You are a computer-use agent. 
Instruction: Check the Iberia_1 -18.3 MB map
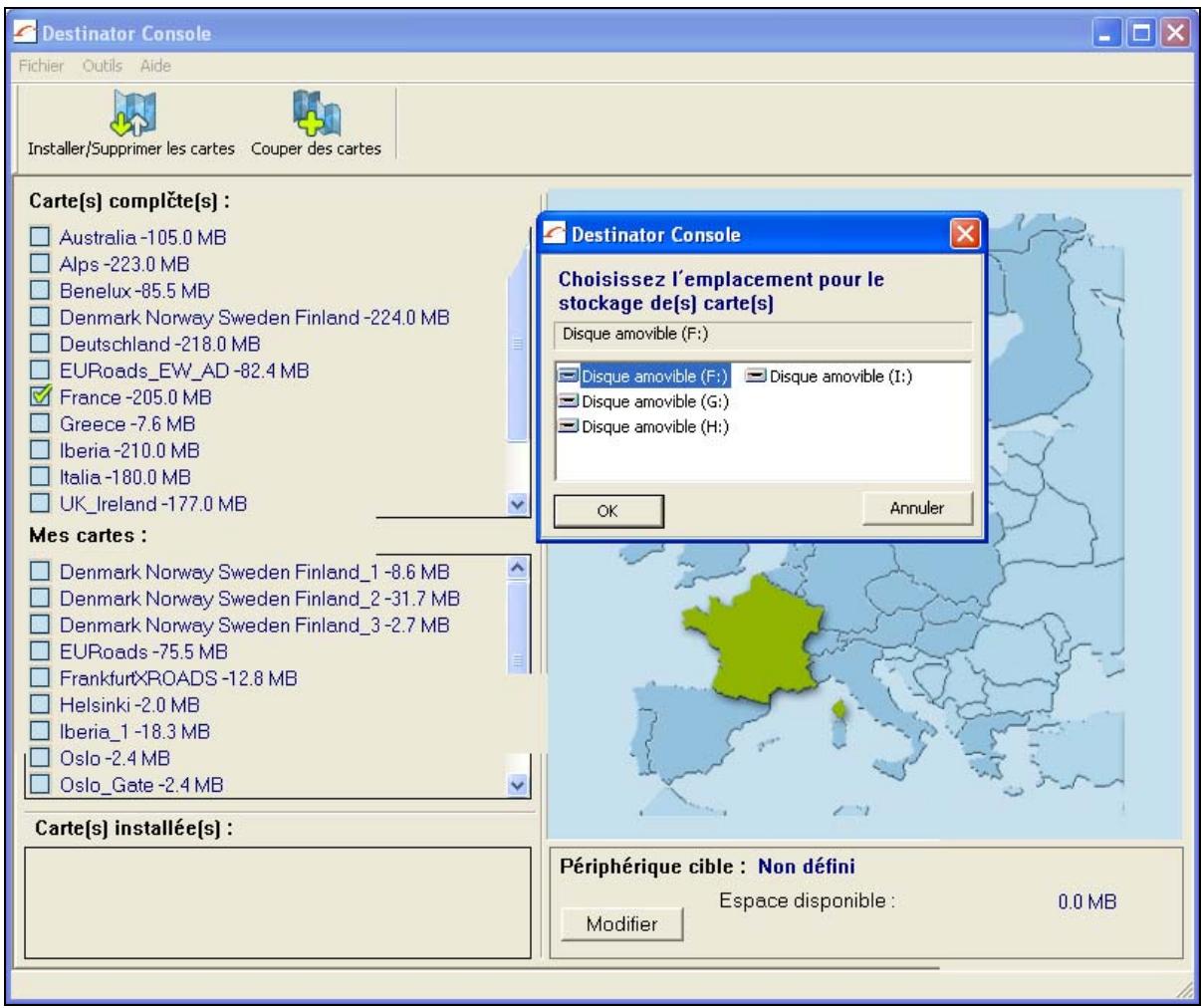(x=39, y=731)
